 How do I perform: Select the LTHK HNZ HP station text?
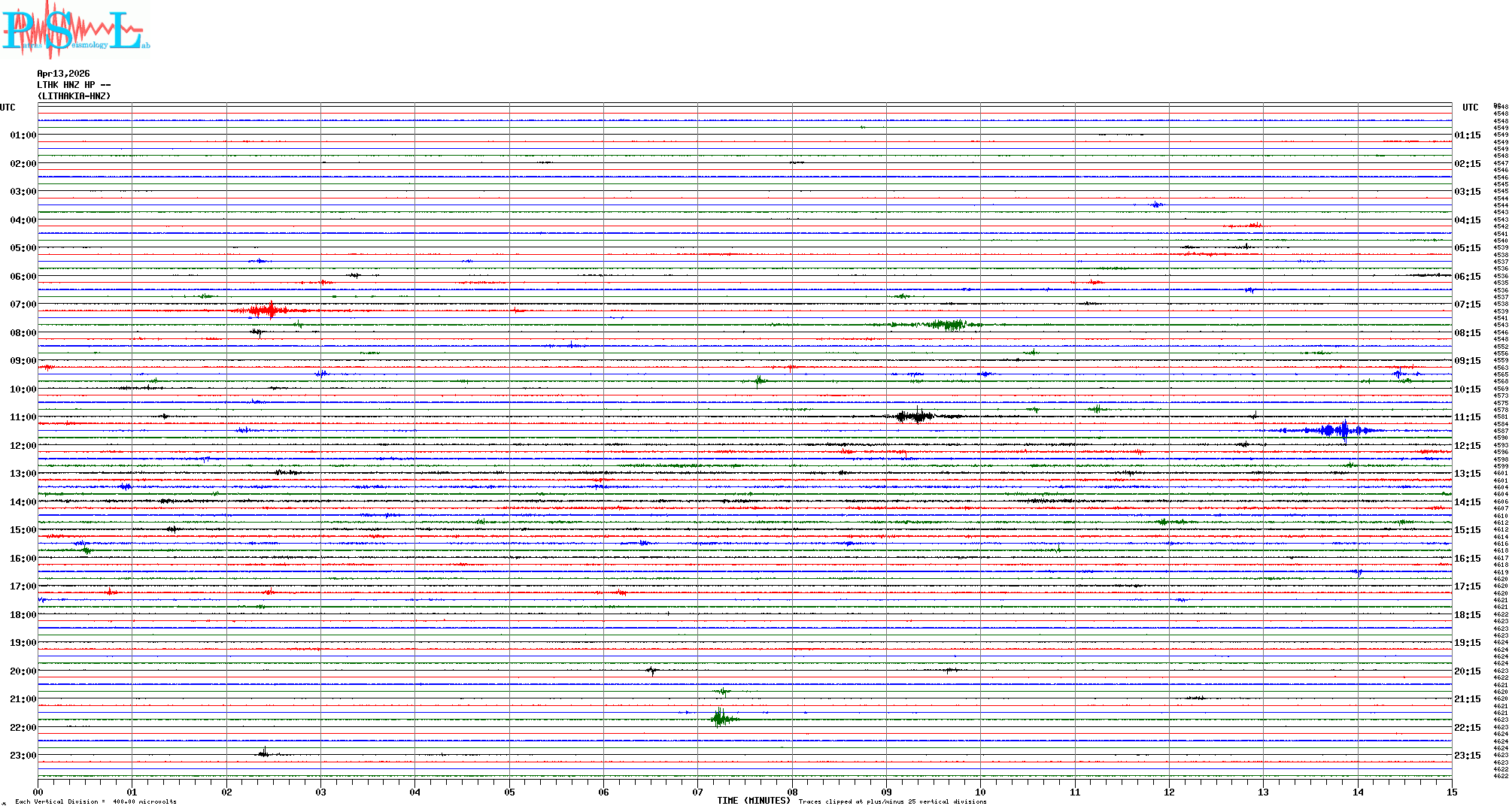pos(74,85)
